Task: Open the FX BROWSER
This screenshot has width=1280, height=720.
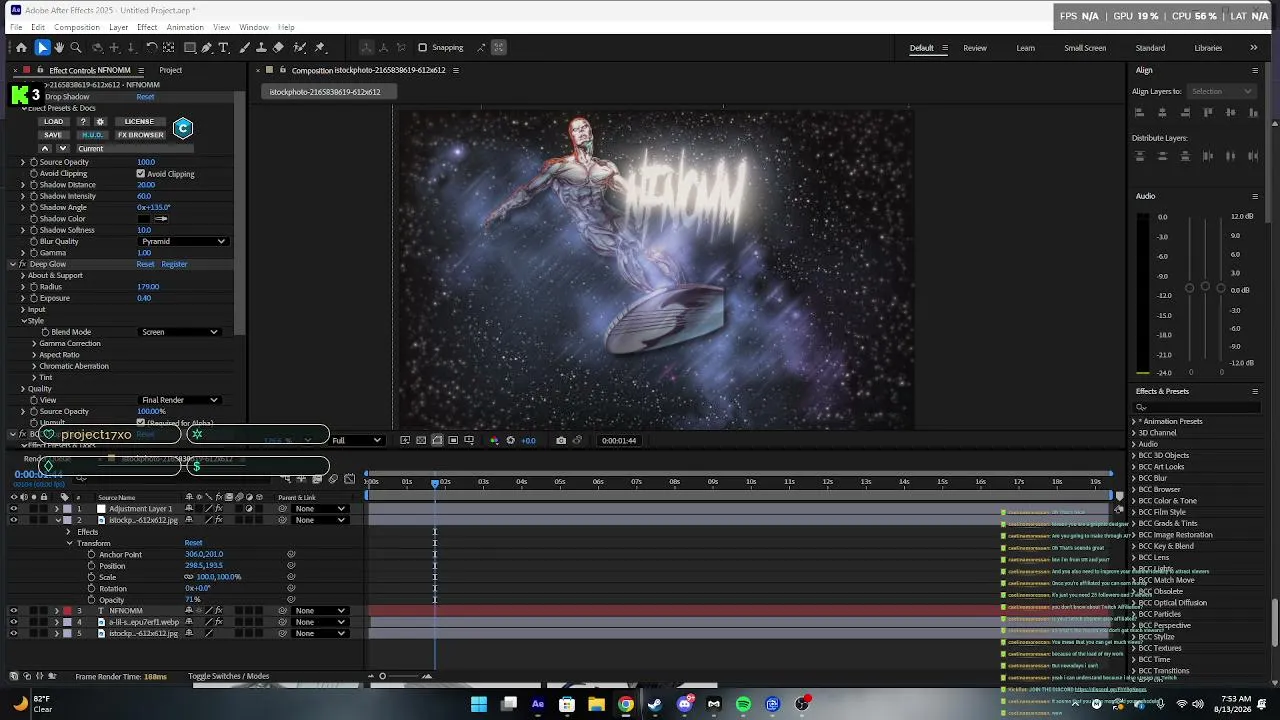Action: (140, 135)
